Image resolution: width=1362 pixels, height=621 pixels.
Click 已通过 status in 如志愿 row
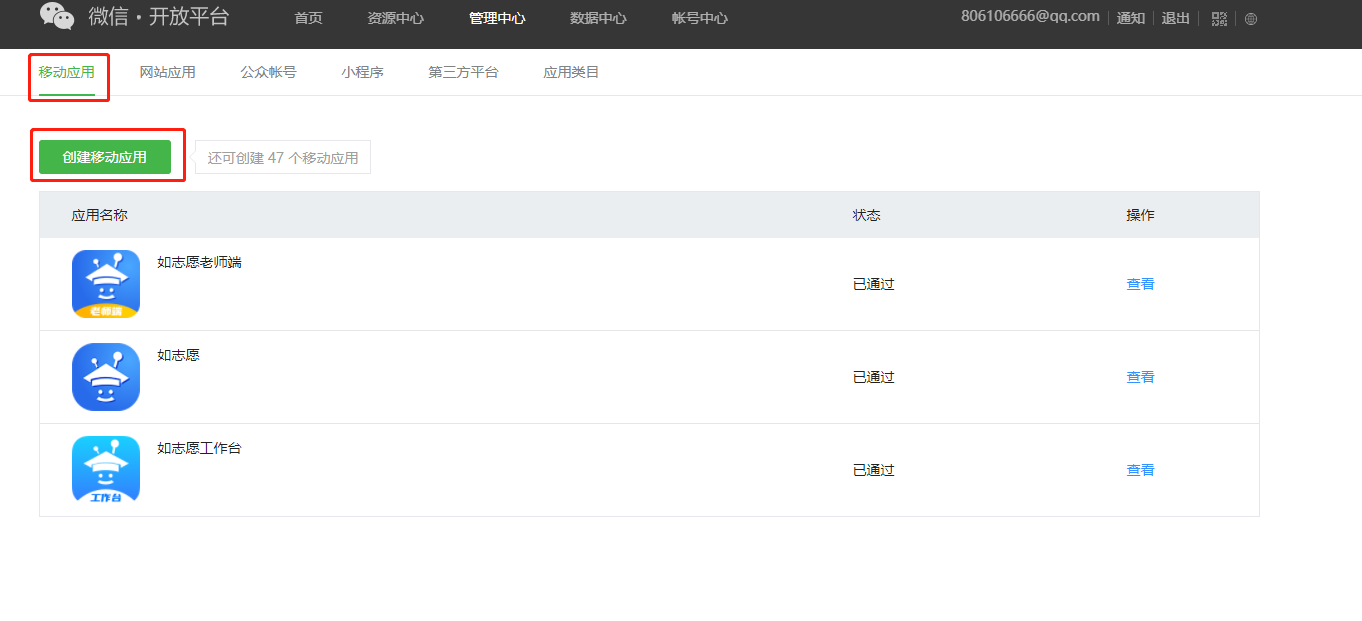(x=873, y=377)
